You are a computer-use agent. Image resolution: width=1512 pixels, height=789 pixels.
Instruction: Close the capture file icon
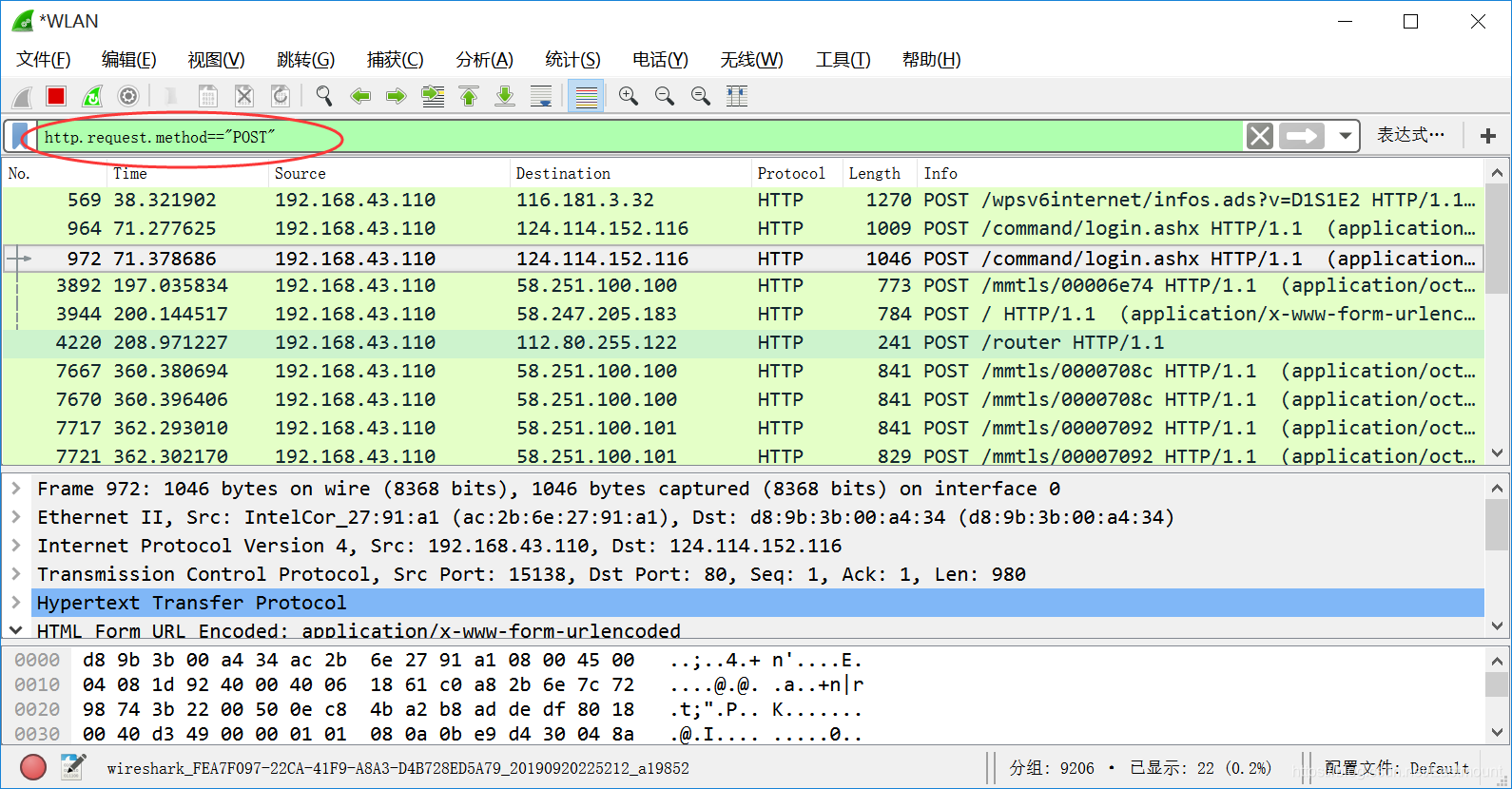tap(244, 96)
